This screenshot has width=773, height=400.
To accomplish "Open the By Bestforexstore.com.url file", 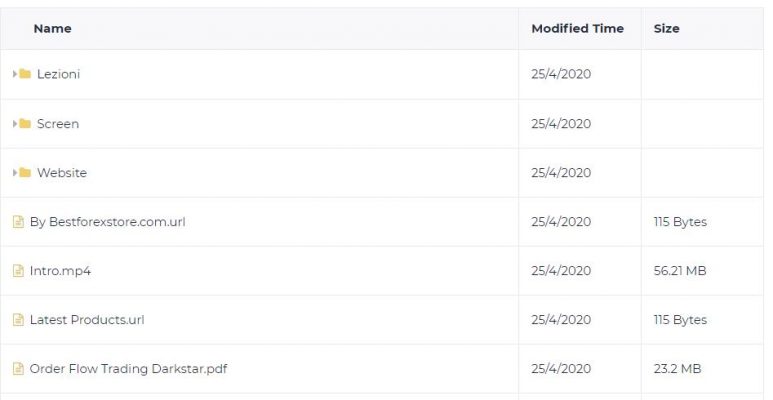I will (x=107, y=222).
